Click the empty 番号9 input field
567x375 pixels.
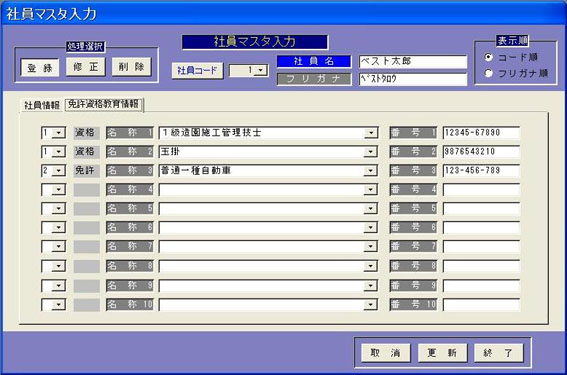point(481,286)
